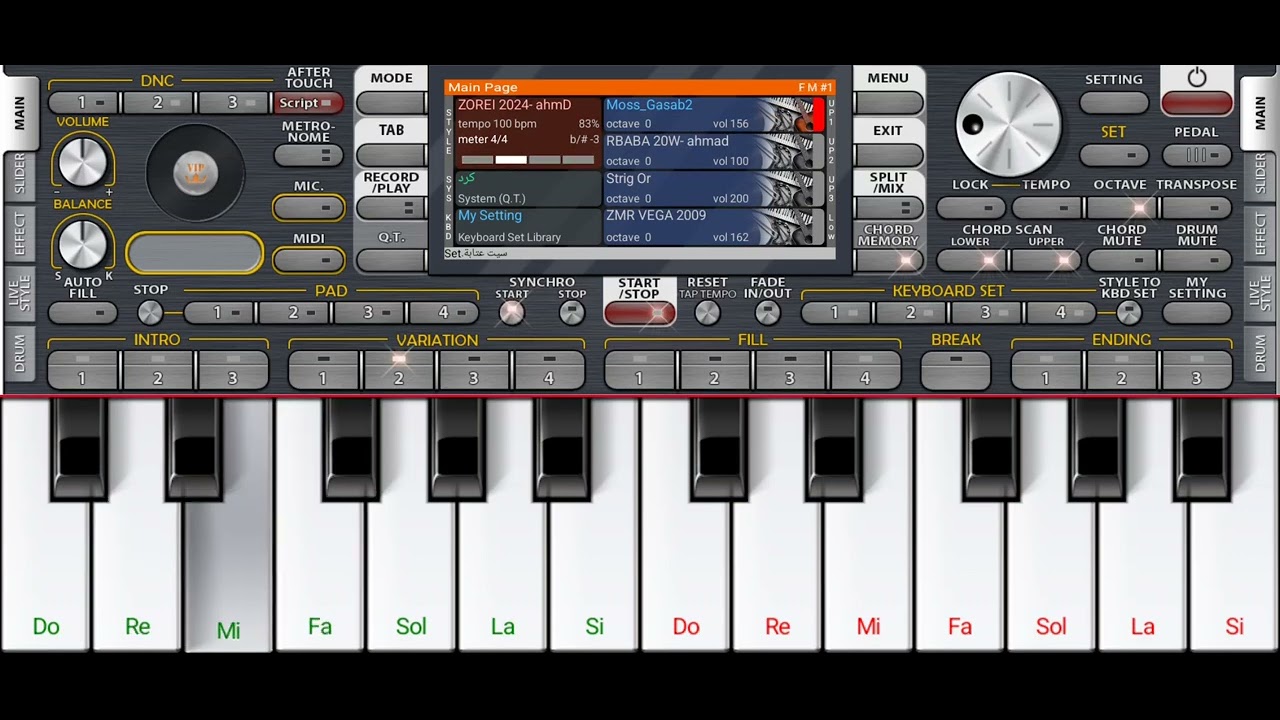Click the Mode button
This screenshot has width=1280, height=720.
(391, 103)
